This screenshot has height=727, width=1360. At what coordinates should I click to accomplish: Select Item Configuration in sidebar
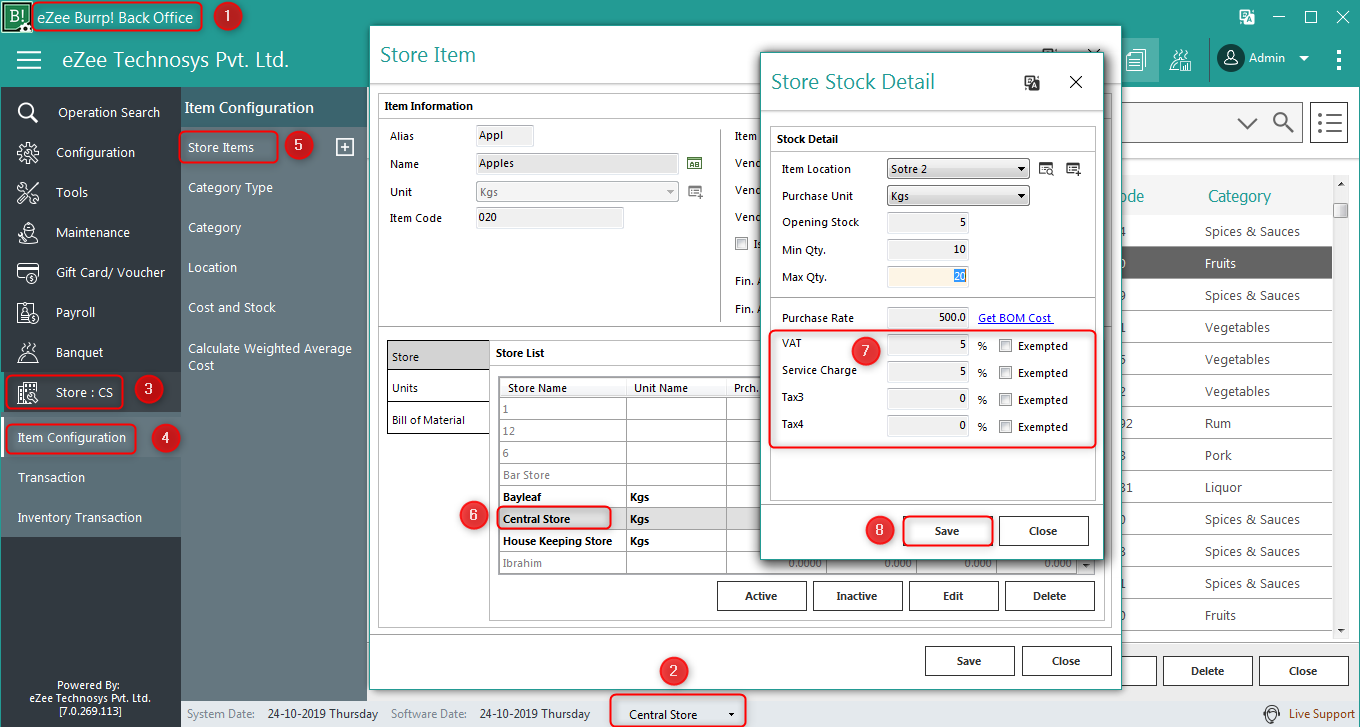coord(72,437)
